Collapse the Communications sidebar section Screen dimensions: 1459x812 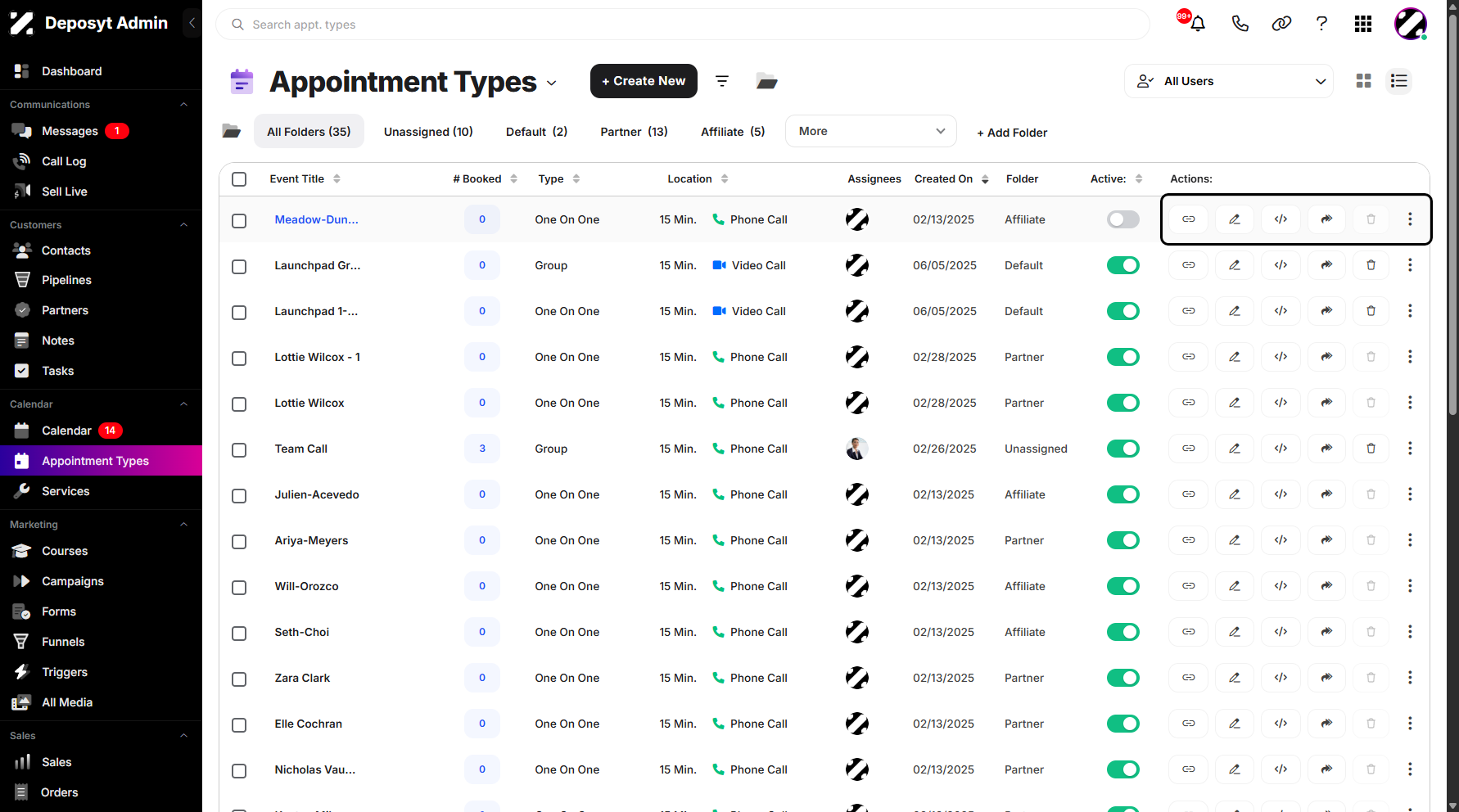(x=184, y=104)
